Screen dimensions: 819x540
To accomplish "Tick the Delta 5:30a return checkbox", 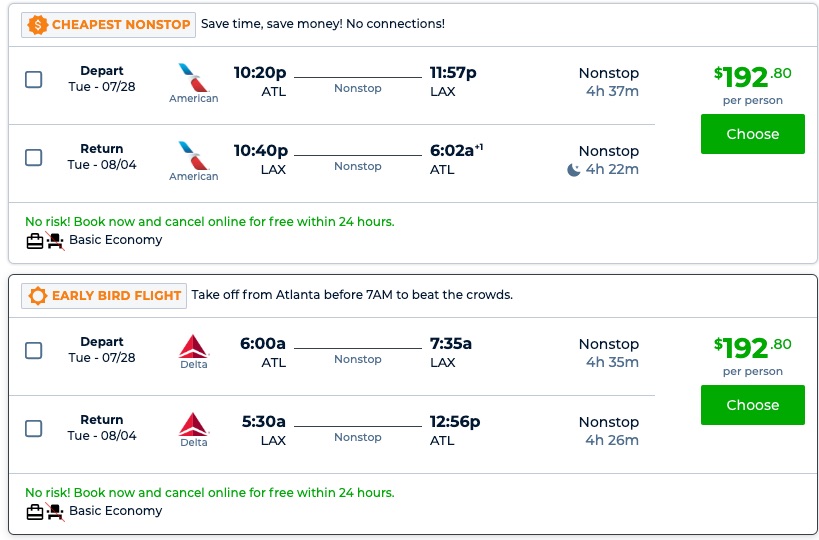I will [x=34, y=428].
